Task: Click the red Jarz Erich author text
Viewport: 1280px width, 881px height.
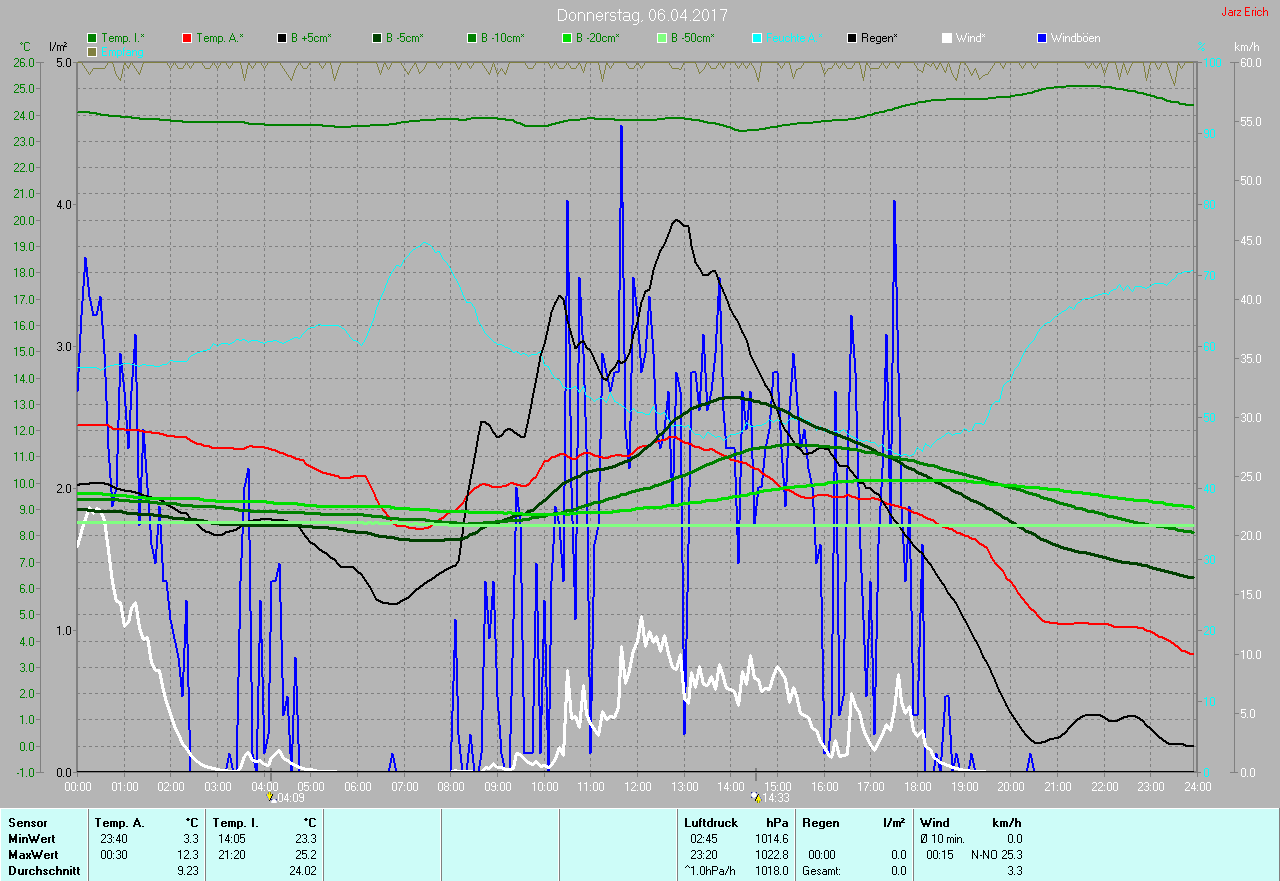Action: (x=1244, y=12)
